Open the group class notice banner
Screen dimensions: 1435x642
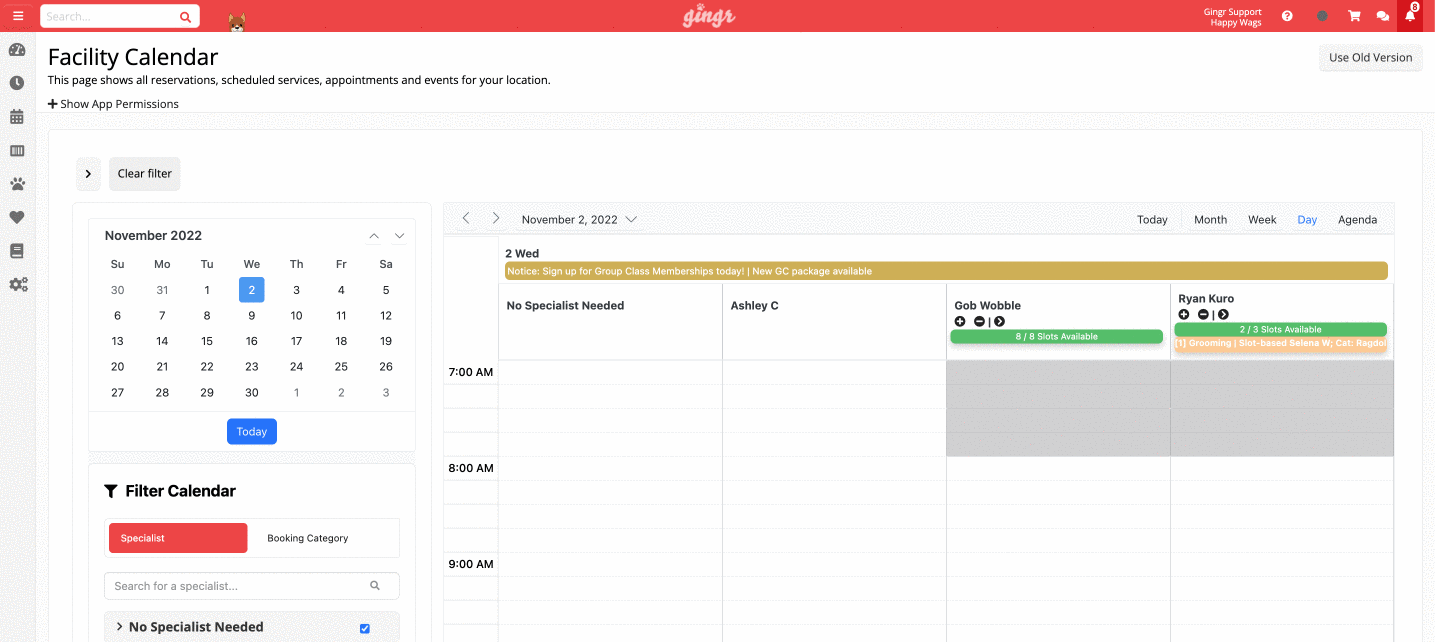tap(946, 271)
